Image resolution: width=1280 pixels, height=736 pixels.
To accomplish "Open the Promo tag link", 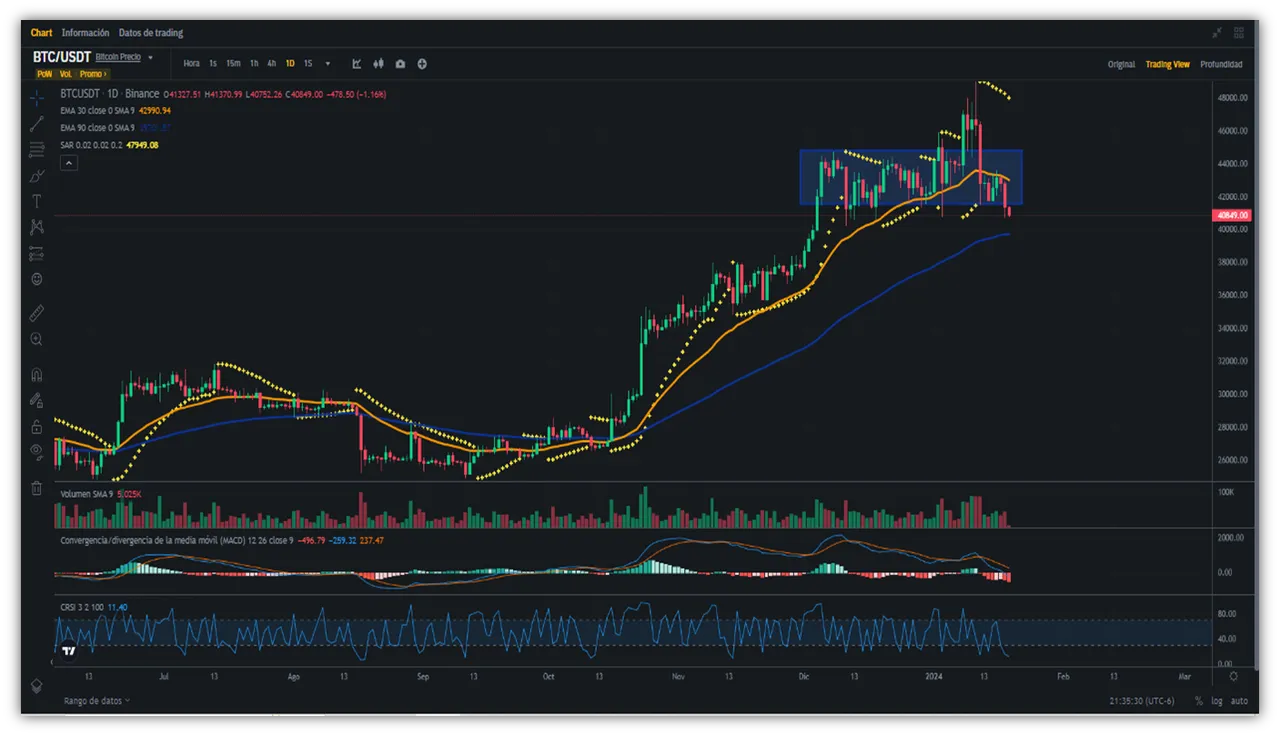I will (93, 74).
